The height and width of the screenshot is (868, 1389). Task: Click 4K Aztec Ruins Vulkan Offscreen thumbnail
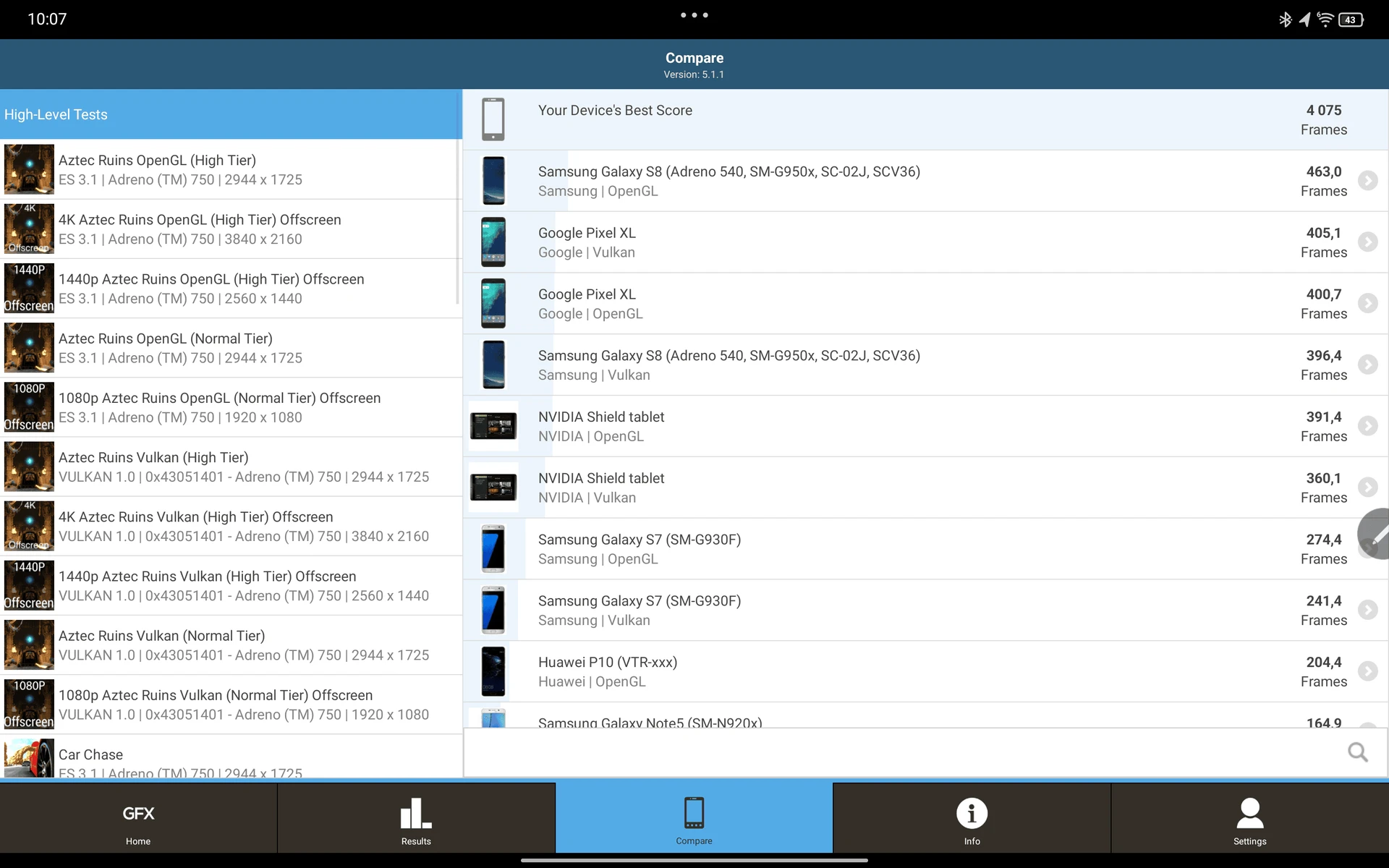(x=29, y=526)
